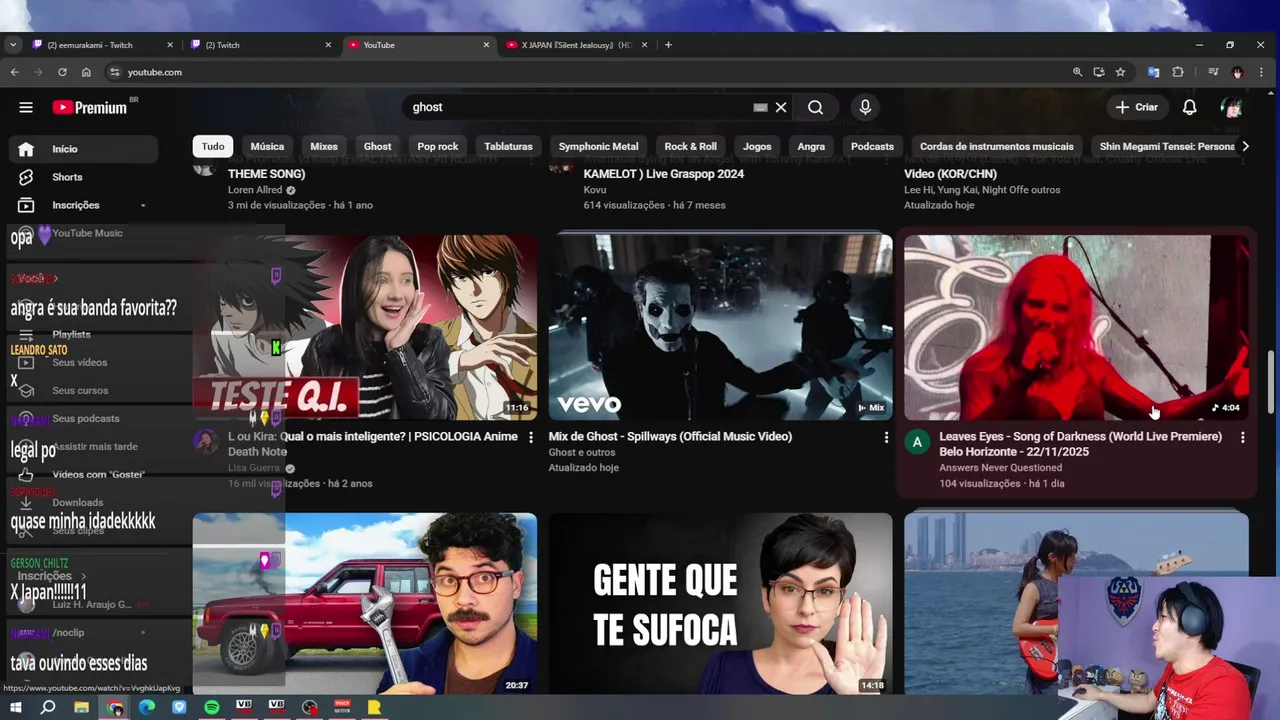This screenshot has width=1280, height=720.
Task: Open Mix de Ghost - Spillways title
Action: click(670, 436)
